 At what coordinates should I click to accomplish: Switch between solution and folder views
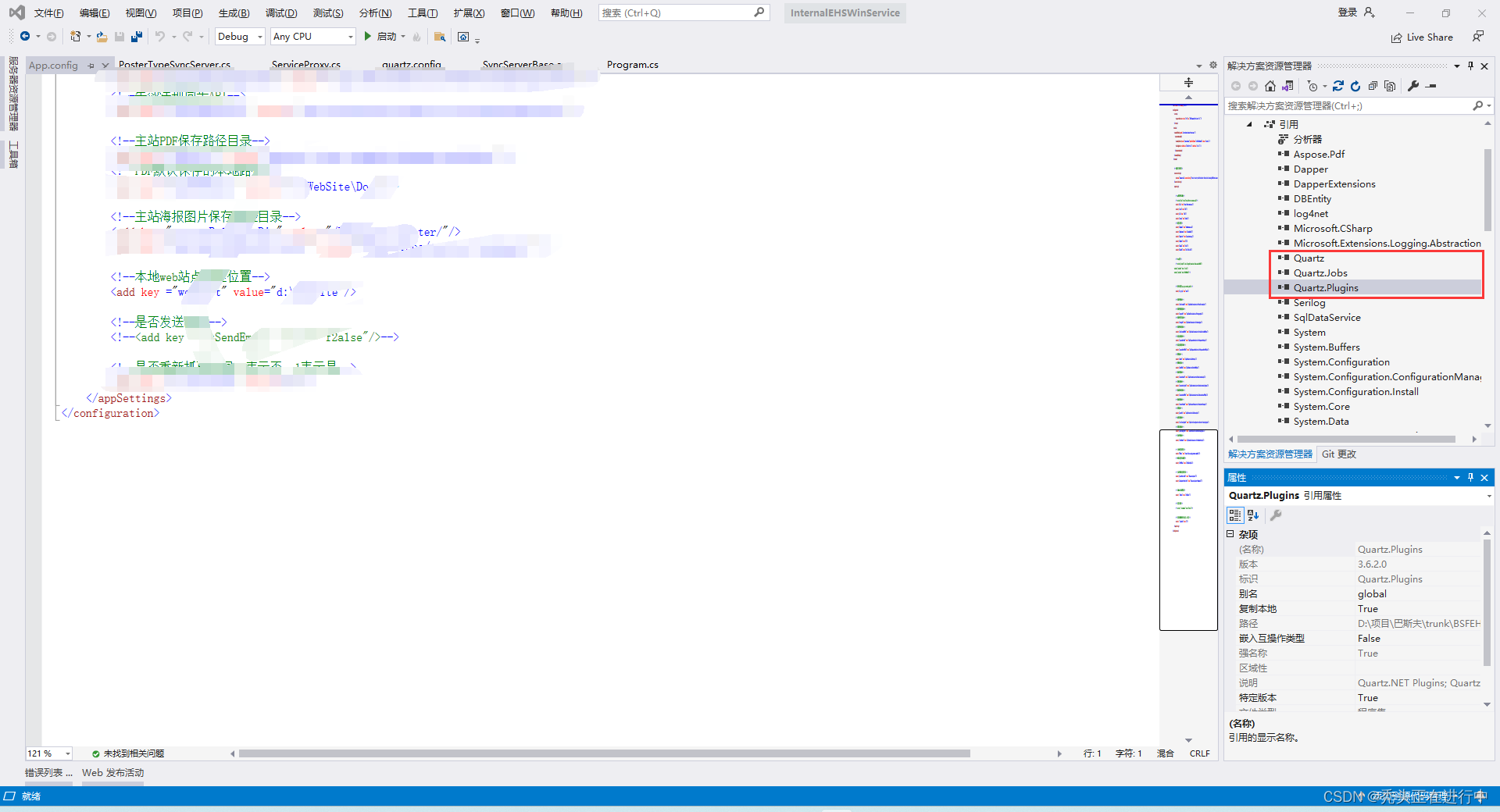(1287, 86)
